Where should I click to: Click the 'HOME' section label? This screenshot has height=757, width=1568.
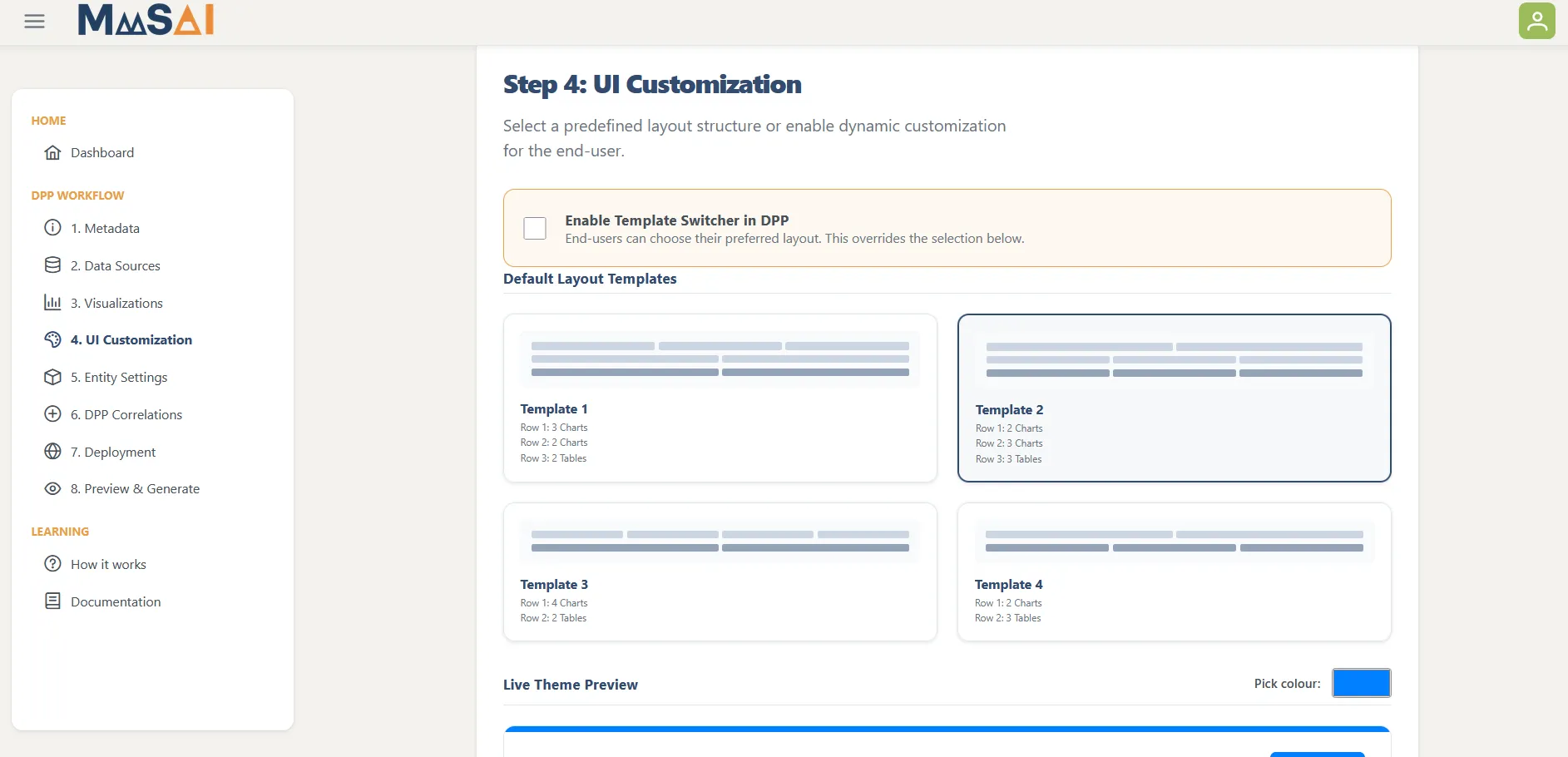coord(48,121)
